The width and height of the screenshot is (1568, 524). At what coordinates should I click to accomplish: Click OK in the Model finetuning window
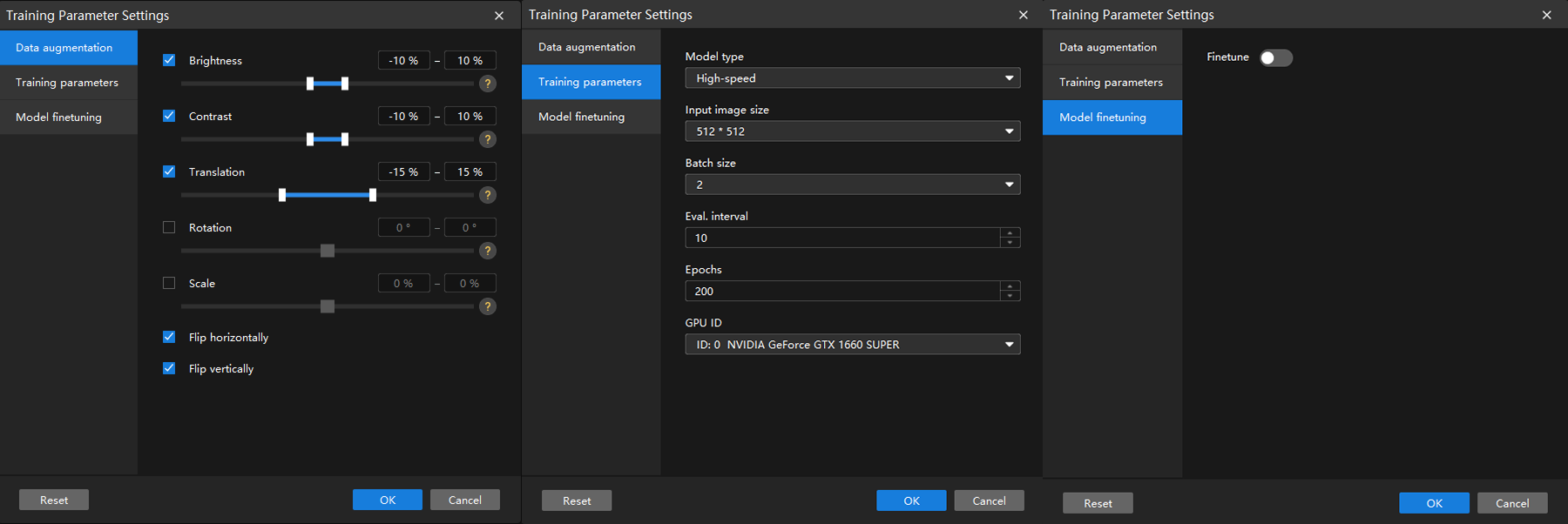tap(1434, 503)
